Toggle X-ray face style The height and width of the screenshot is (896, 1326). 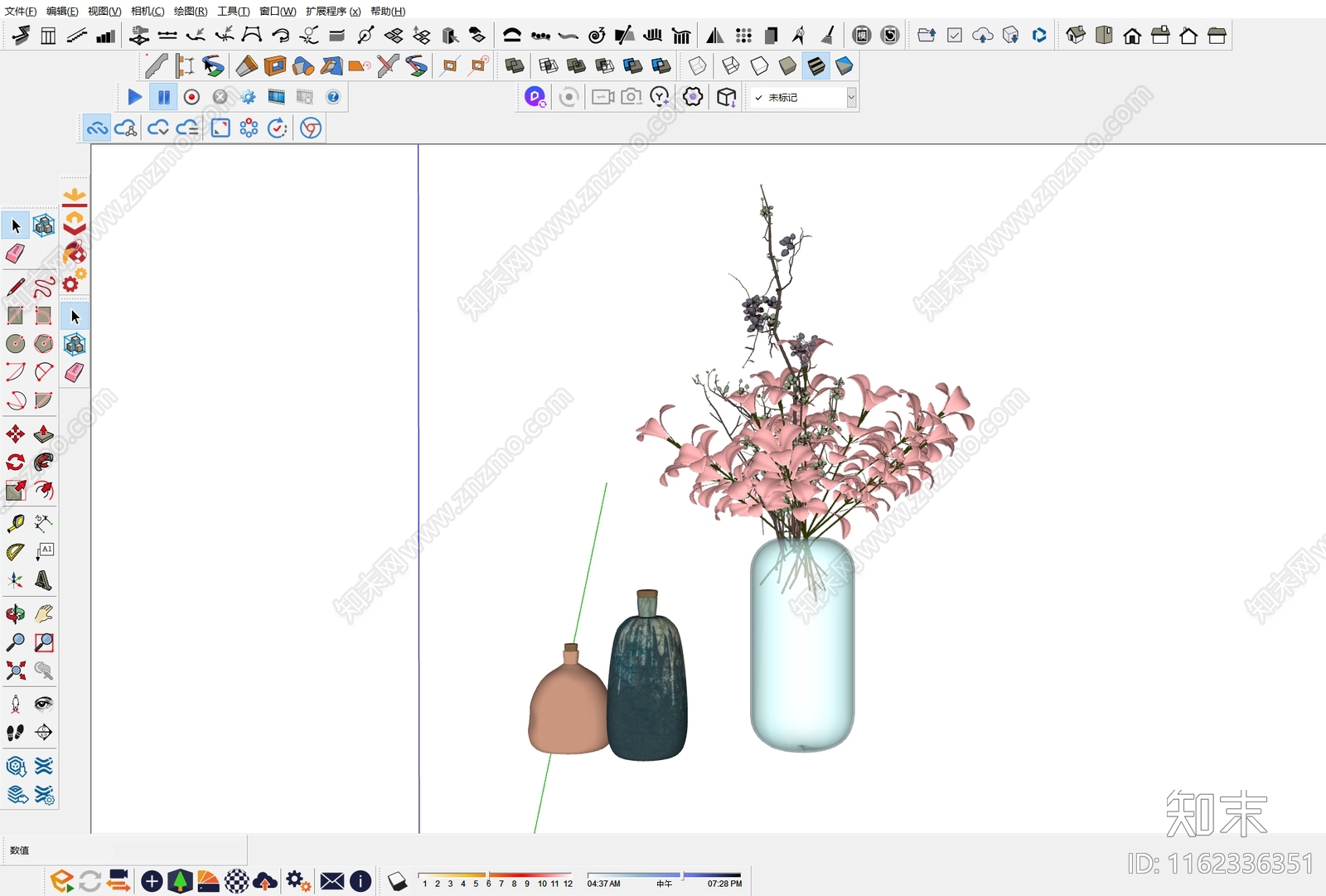coord(698,65)
